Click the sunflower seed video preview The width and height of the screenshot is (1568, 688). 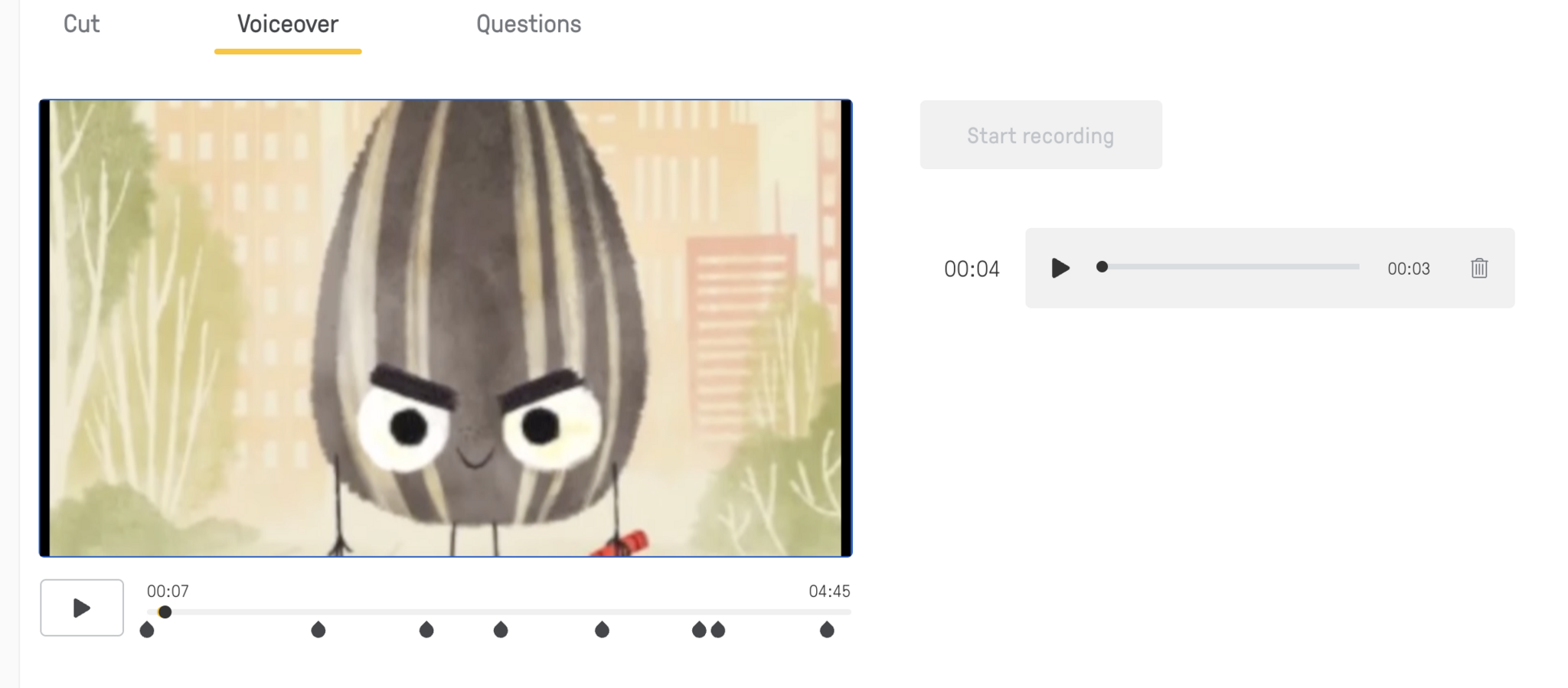446,328
